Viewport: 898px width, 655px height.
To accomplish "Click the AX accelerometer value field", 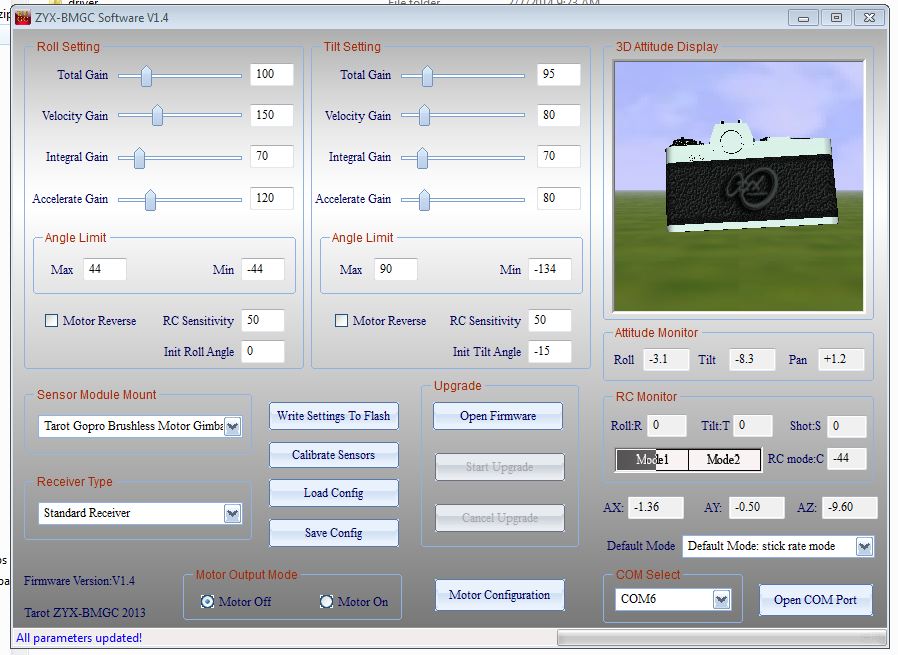I will click(656, 507).
